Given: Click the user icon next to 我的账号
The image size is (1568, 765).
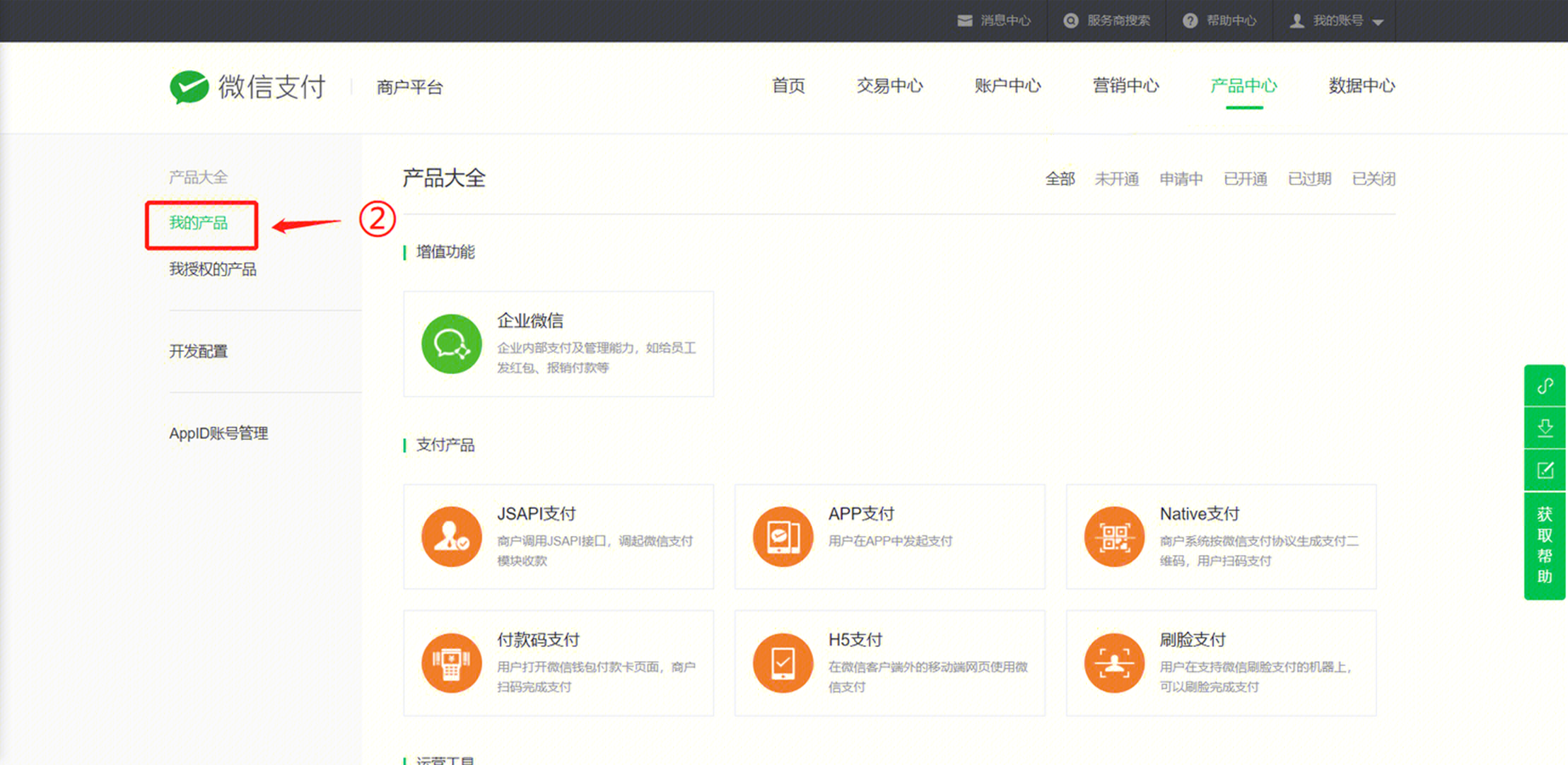Looking at the screenshot, I should [1297, 21].
